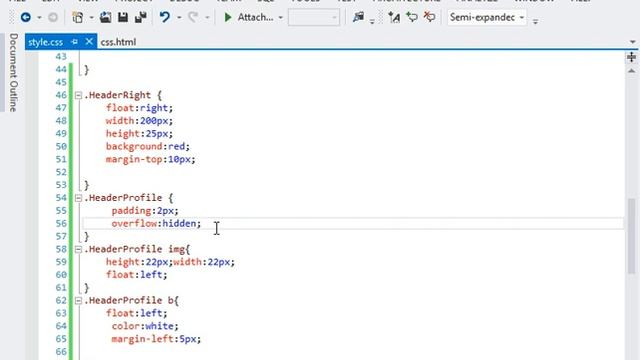Close the style.css tab

point(89,42)
